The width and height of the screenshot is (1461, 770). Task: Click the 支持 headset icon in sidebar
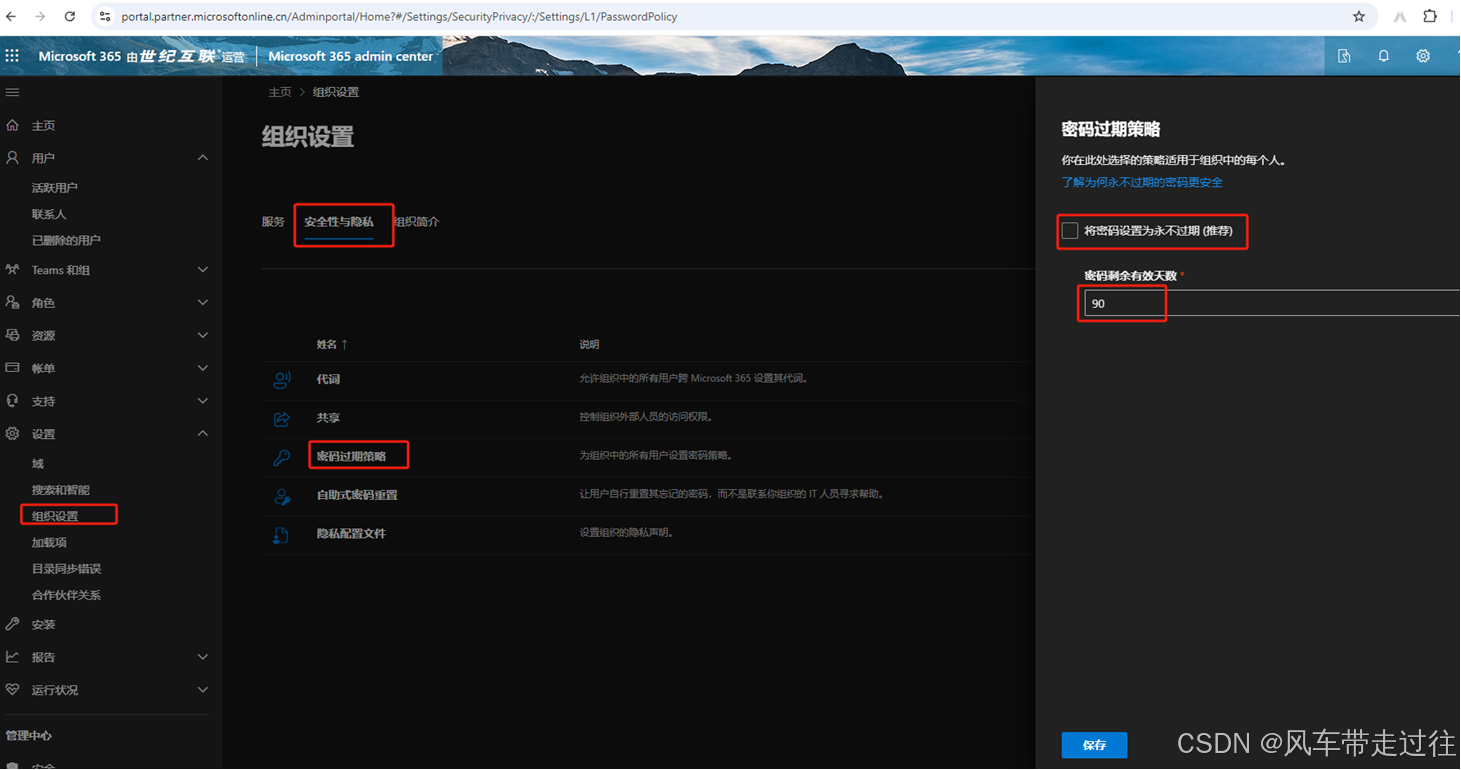pos(12,401)
